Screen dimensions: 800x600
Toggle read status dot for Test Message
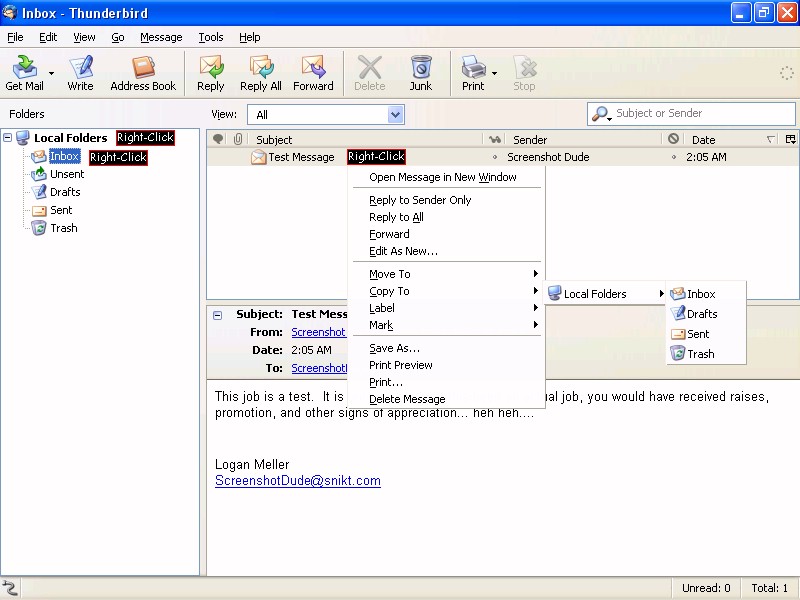point(494,157)
